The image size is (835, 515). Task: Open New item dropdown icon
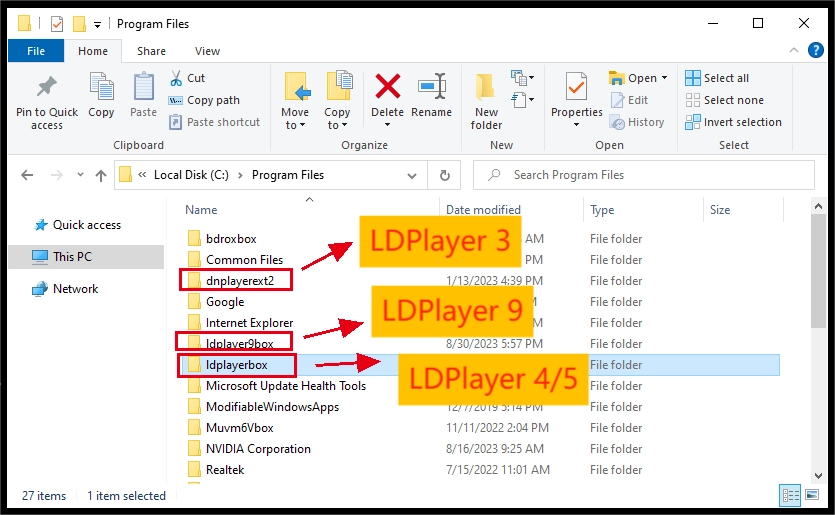coord(522,78)
